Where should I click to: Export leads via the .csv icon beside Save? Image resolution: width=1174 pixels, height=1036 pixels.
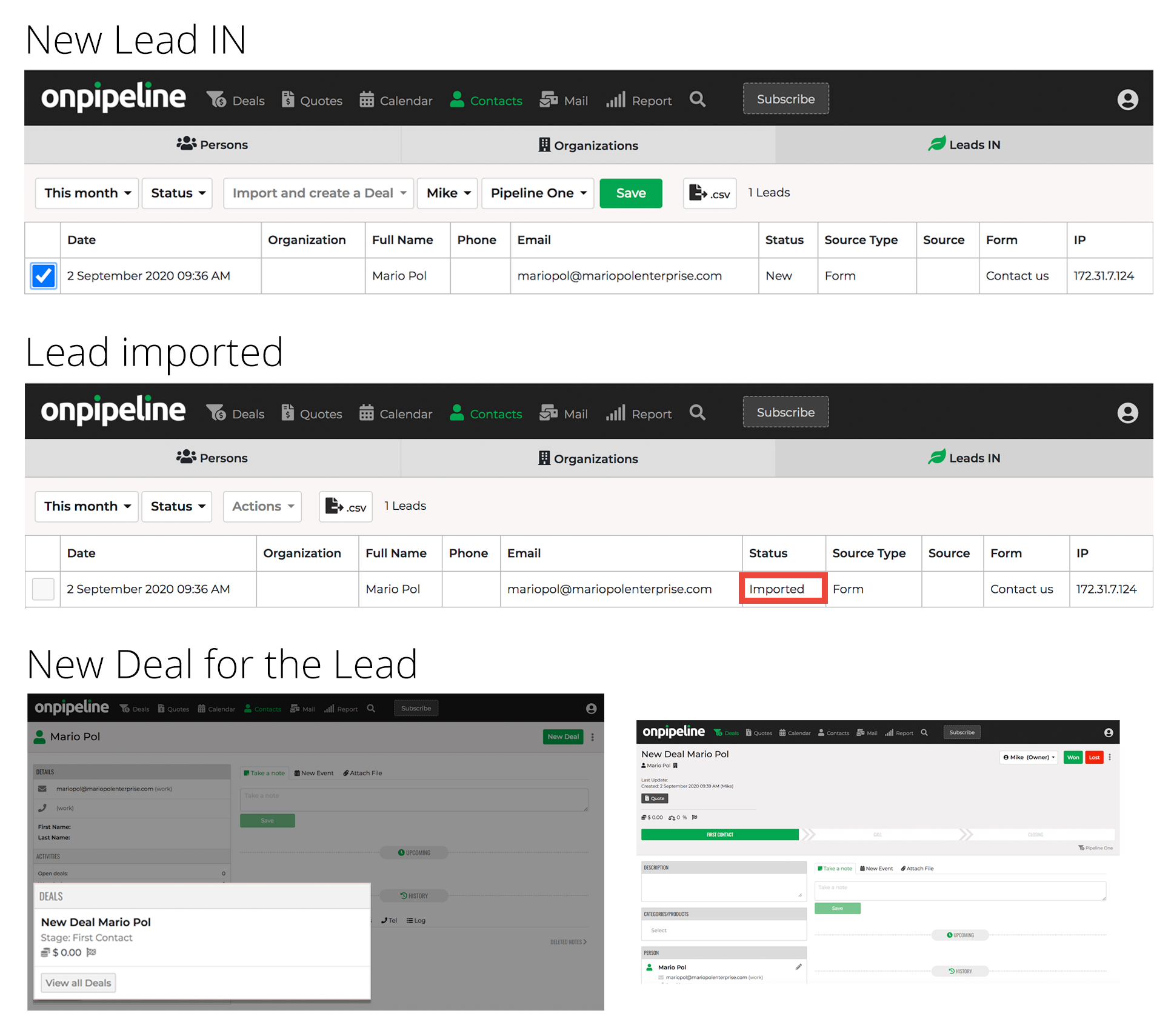[709, 193]
